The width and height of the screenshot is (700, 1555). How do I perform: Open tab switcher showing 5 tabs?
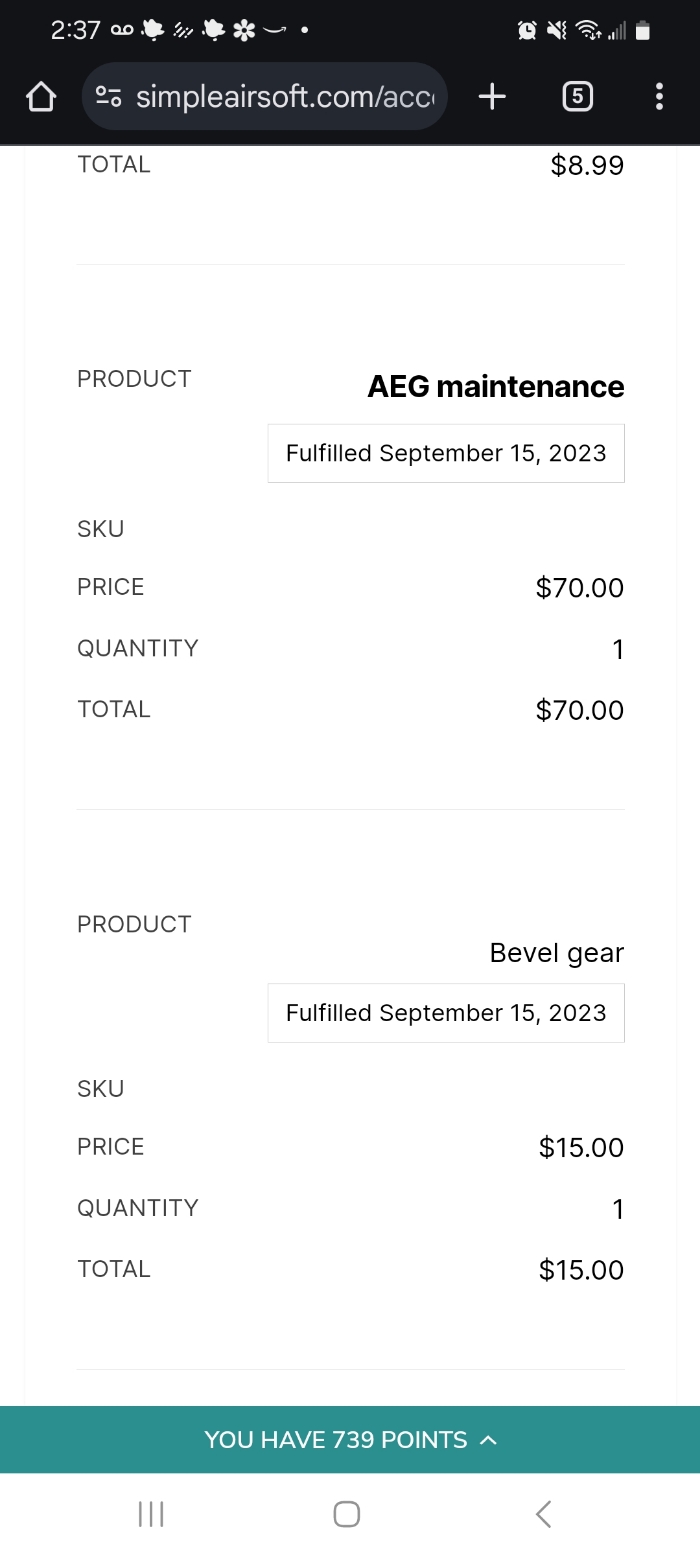(577, 97)
